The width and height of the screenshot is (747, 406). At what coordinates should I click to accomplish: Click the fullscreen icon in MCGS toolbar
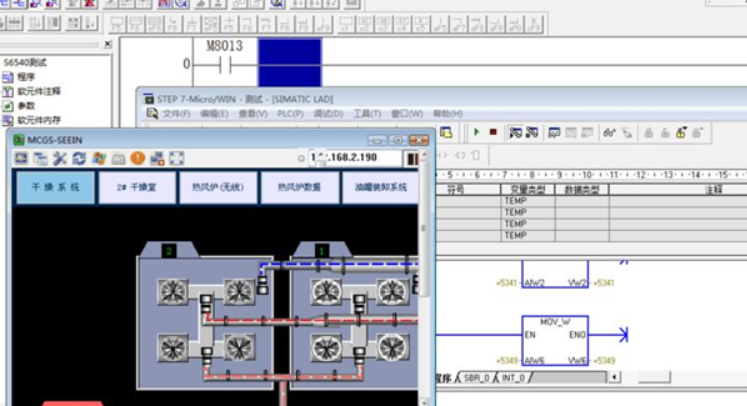click(x=176, y=158)
